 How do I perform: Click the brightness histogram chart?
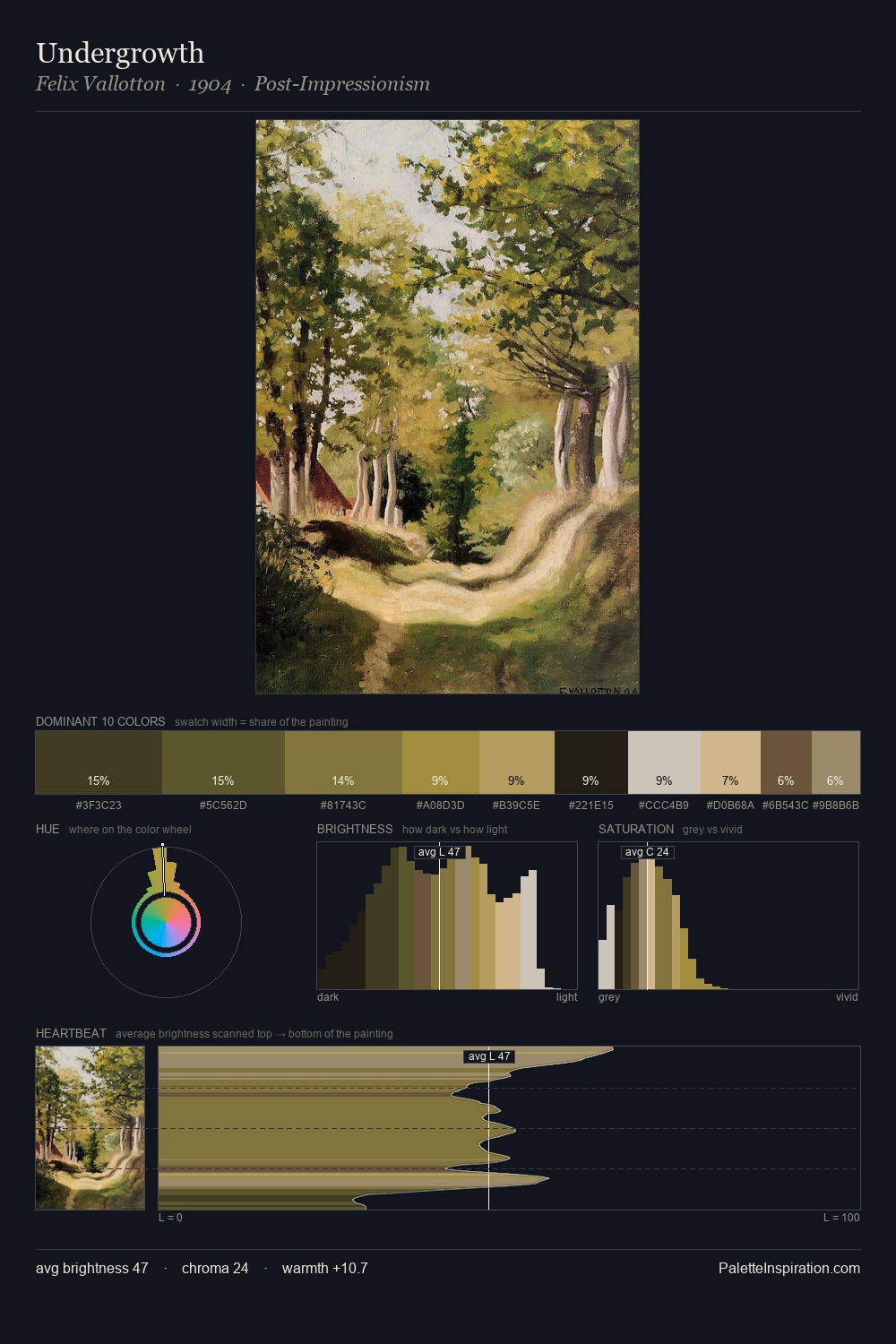[x=447, y=916]
